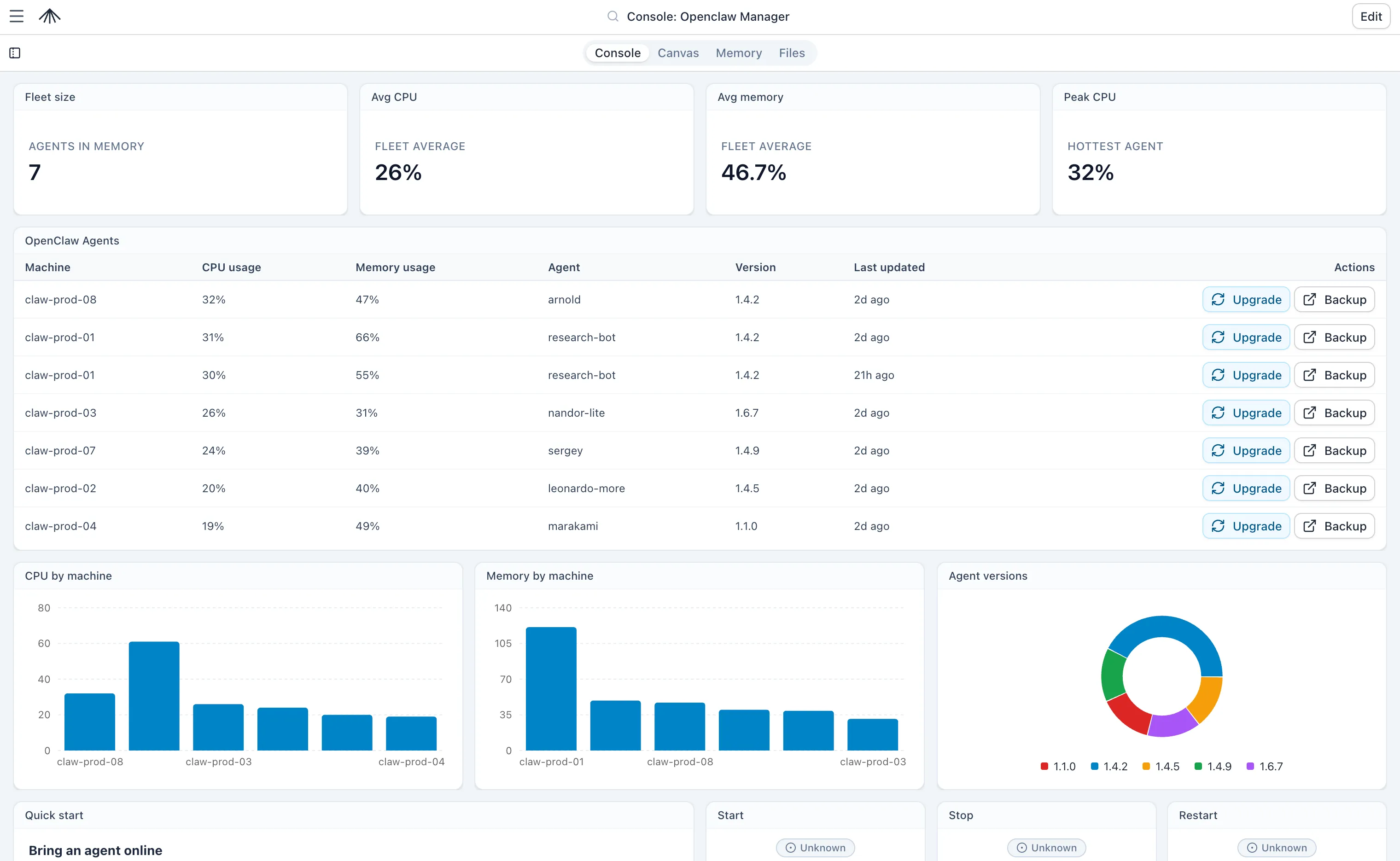Click Backup icon in 66% memory row

(1309, 337)
